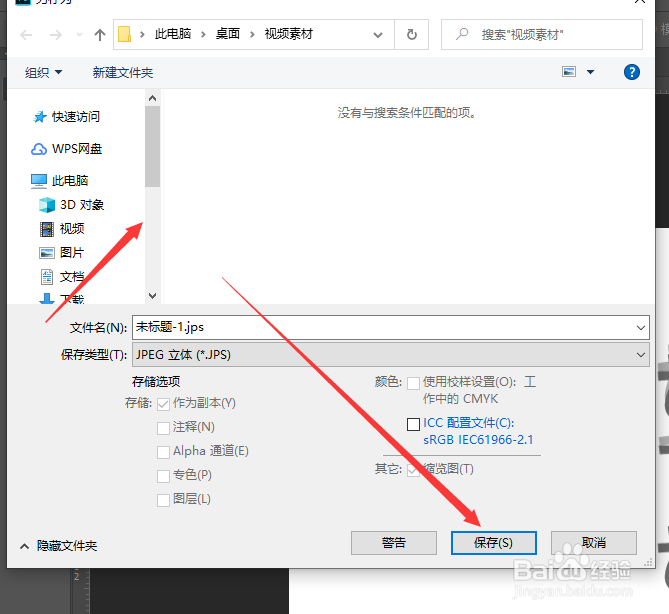The height and width of the screenshot is (614, 669).
Task: Toggle the 专色(P) checkbox
Action: tap(163, 476)
